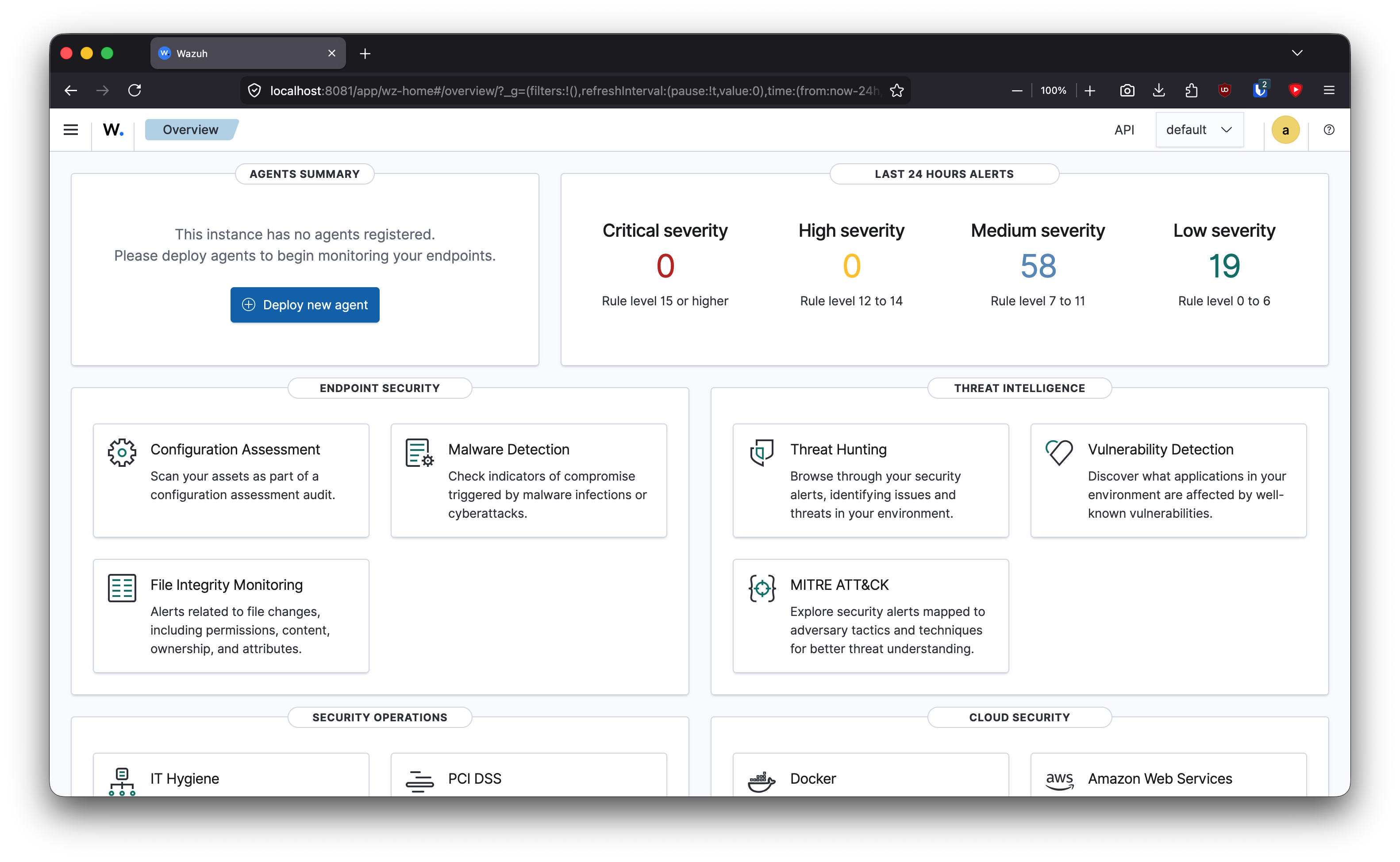The height and width of the screenshot is (862, 1400).
Task: Open the Configuration Assessment card
Action: [231, 480]
